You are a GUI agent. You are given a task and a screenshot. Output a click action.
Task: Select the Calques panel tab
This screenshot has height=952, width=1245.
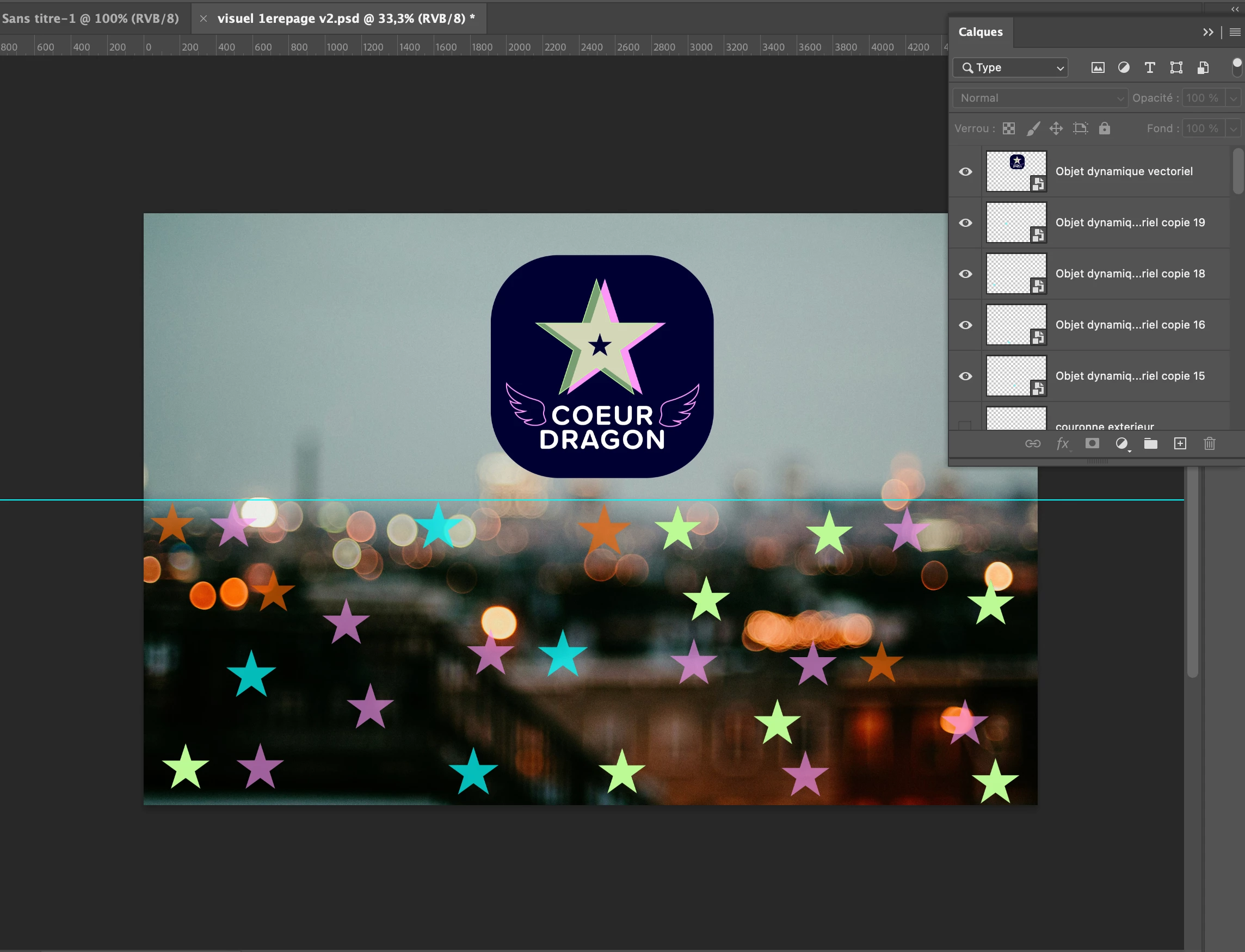point(981,32)
